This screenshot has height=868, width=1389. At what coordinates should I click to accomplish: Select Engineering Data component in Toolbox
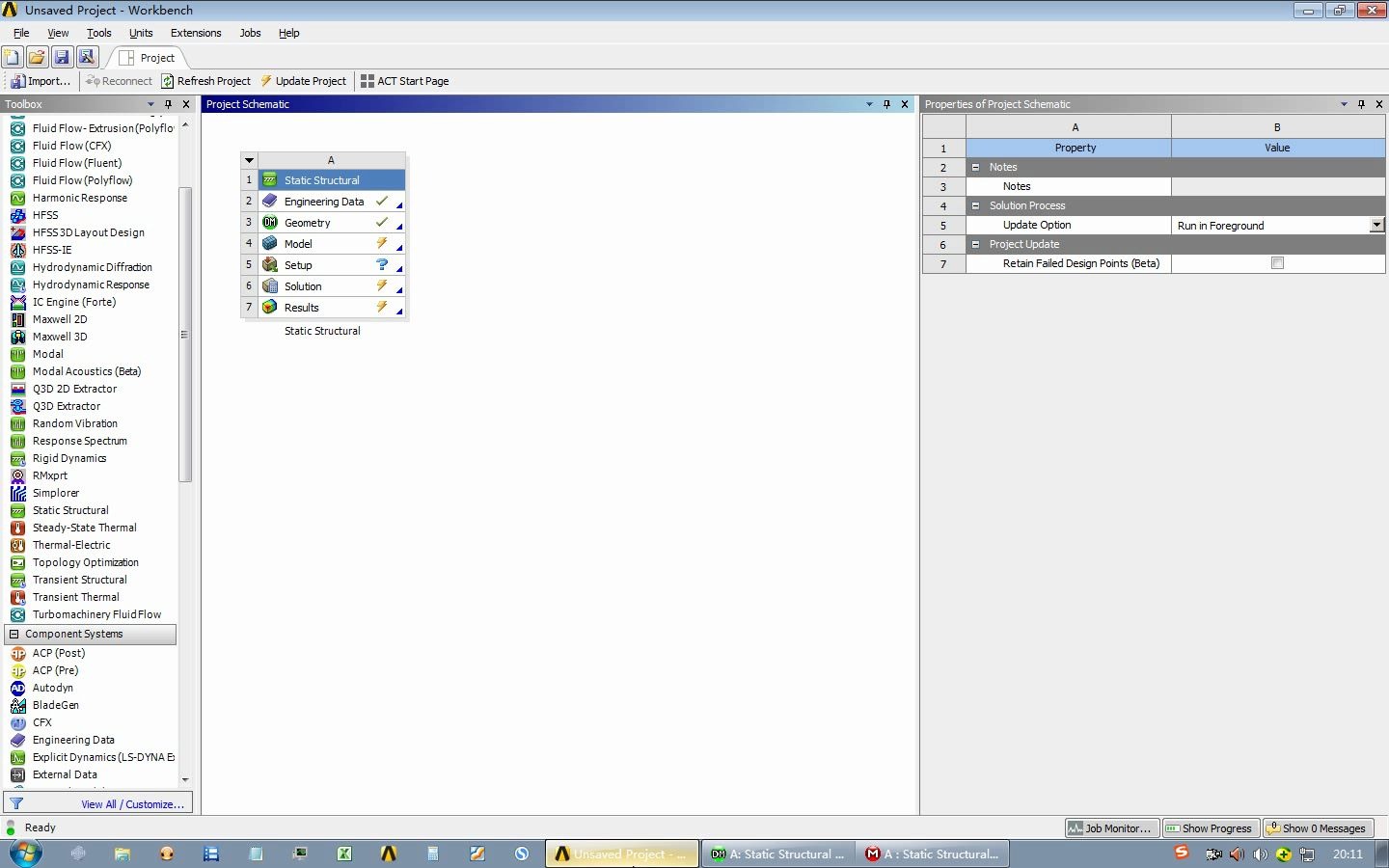[73, 740]
